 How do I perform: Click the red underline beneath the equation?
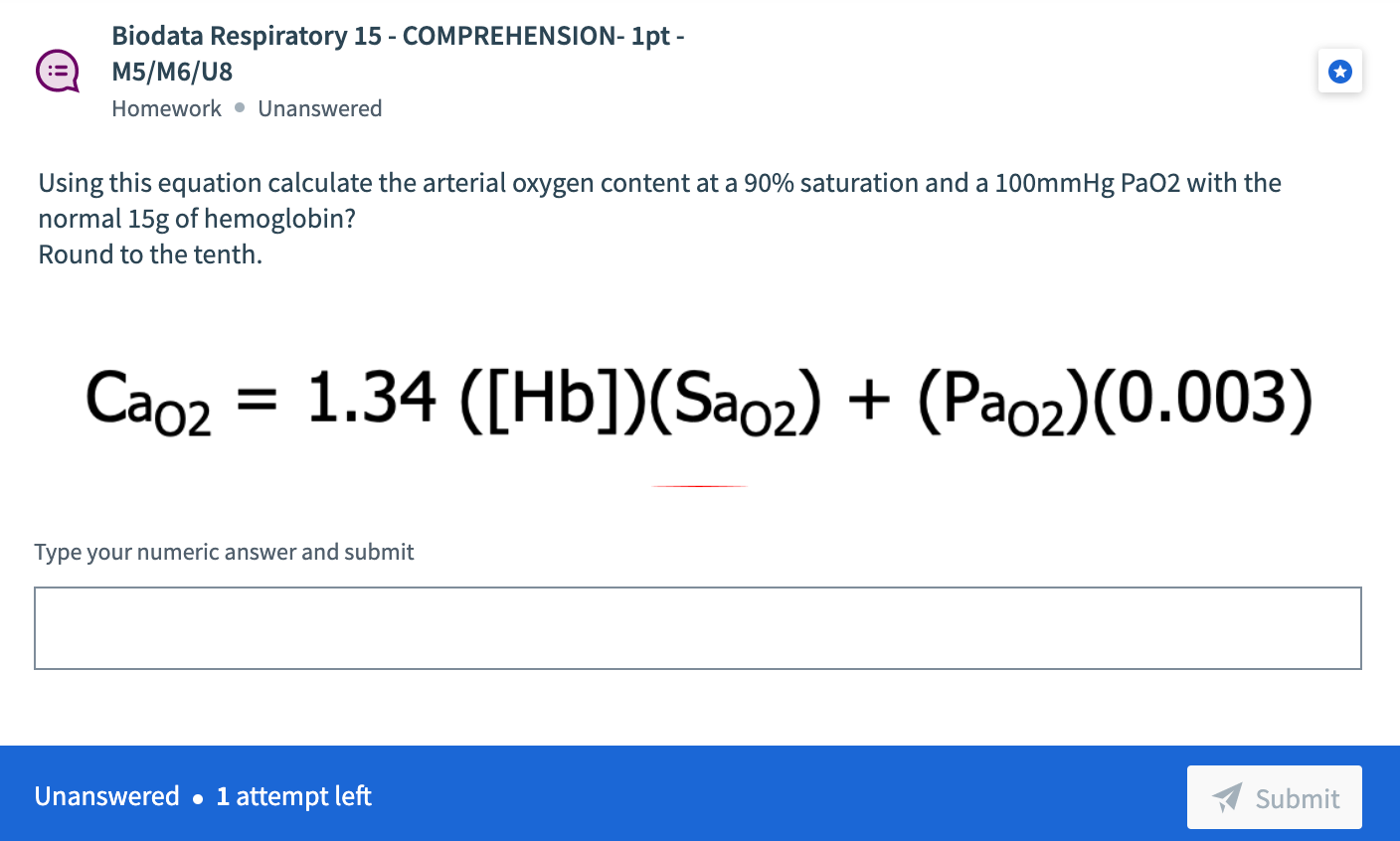[699, 485]
